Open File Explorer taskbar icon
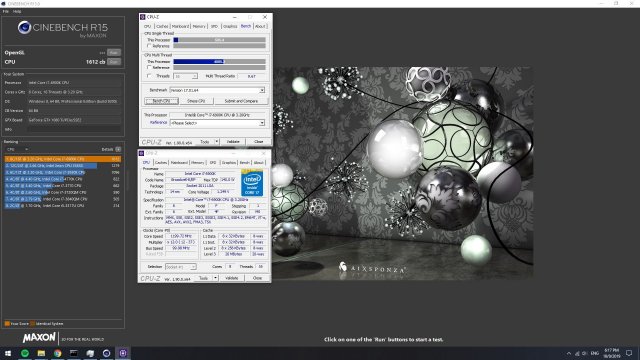 (41, 353)
